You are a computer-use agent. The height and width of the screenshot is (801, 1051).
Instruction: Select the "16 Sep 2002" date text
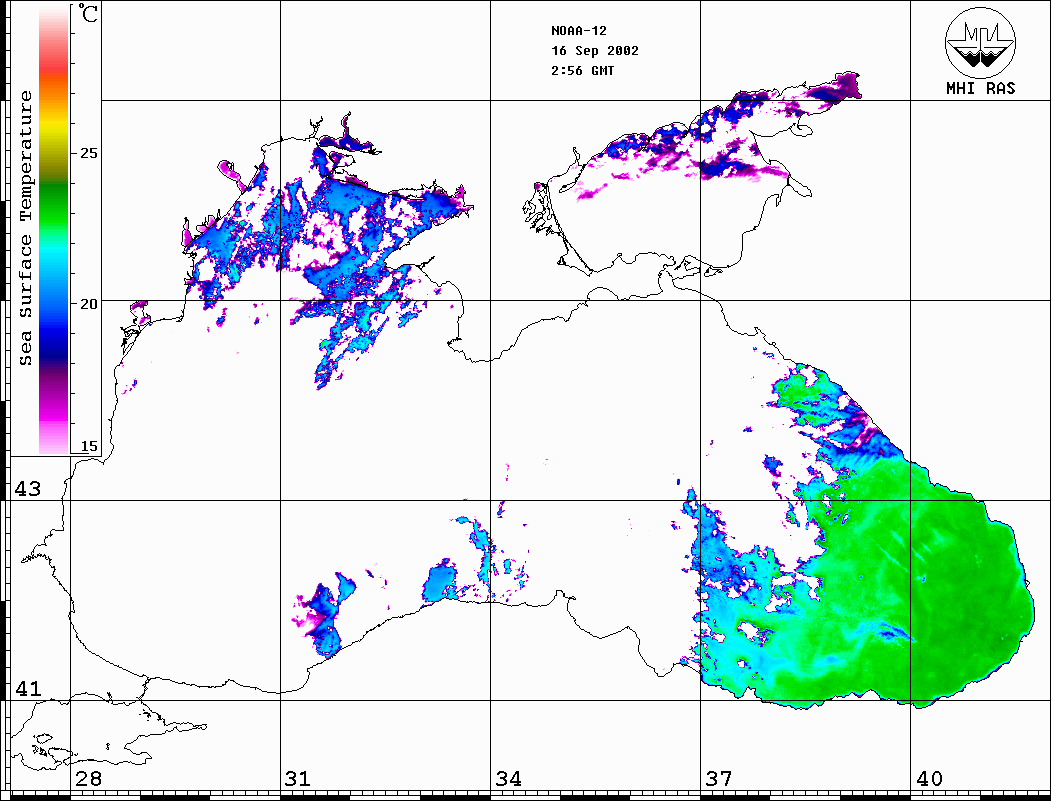(595, 51)
